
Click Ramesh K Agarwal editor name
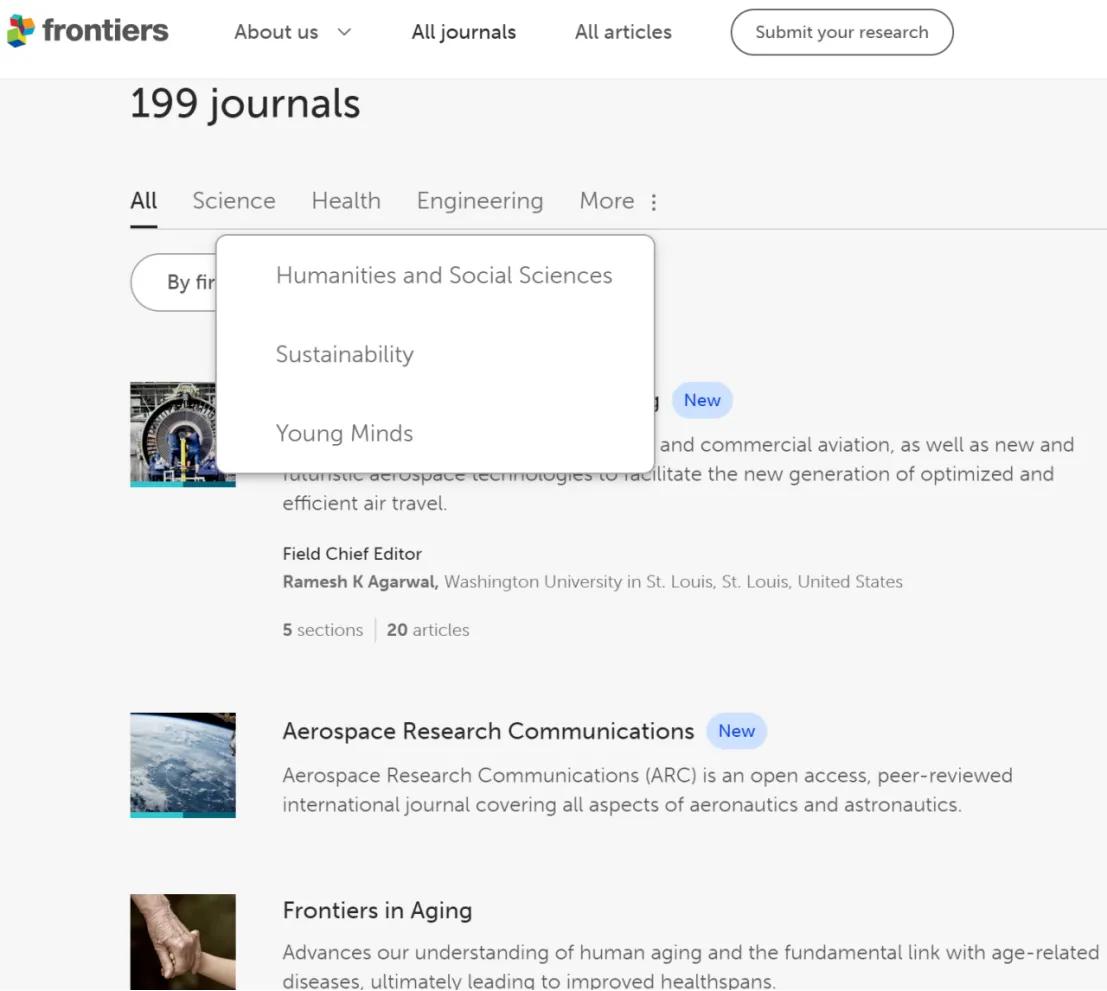click(360, 582)
